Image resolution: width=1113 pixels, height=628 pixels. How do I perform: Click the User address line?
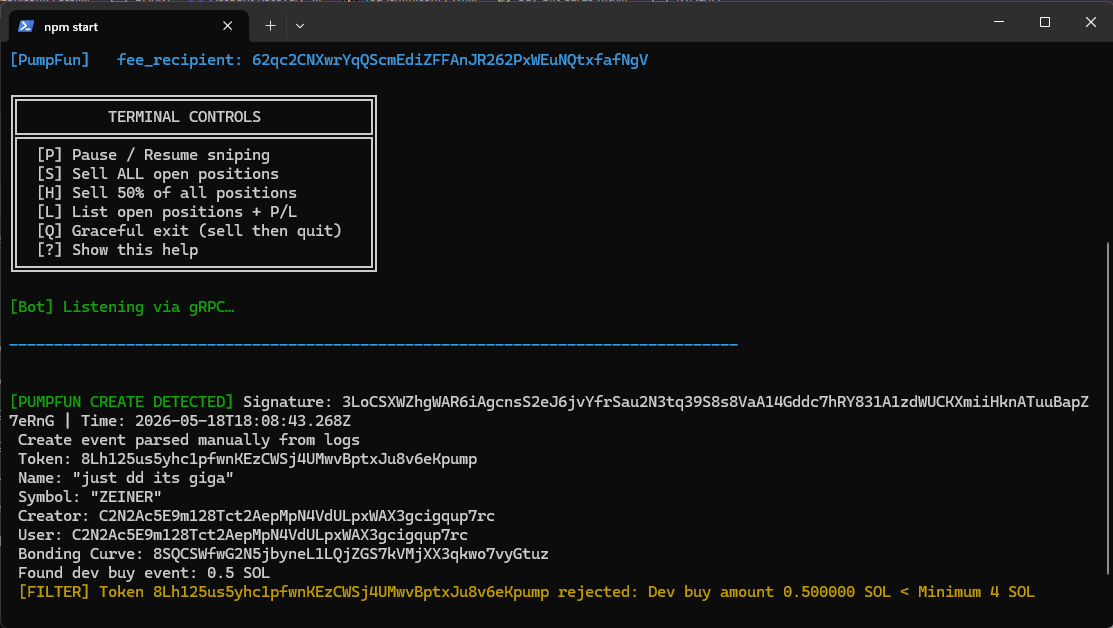click(243, 535)
